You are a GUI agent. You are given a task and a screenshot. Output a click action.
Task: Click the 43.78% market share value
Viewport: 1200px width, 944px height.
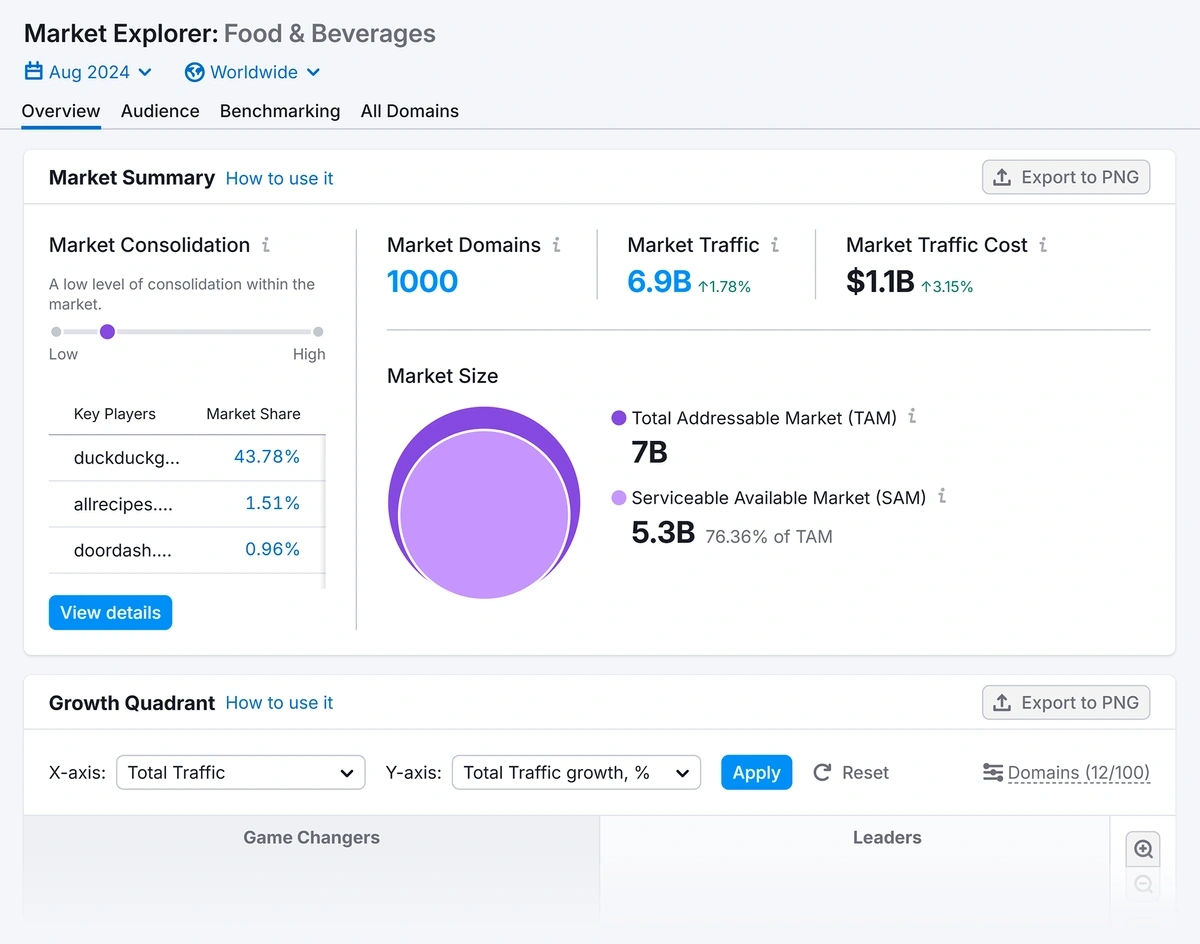coord(267,457)
